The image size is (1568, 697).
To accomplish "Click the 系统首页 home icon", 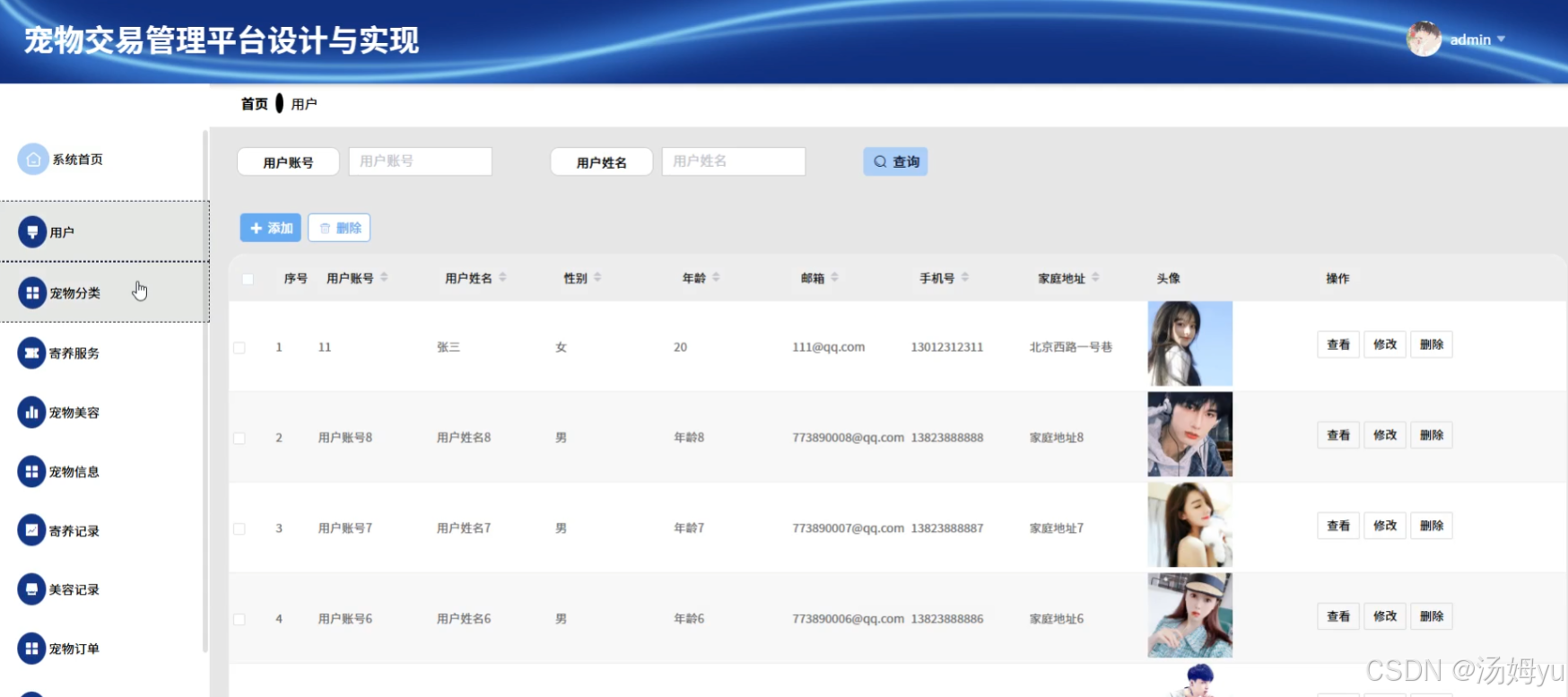I will click(33, 159).
